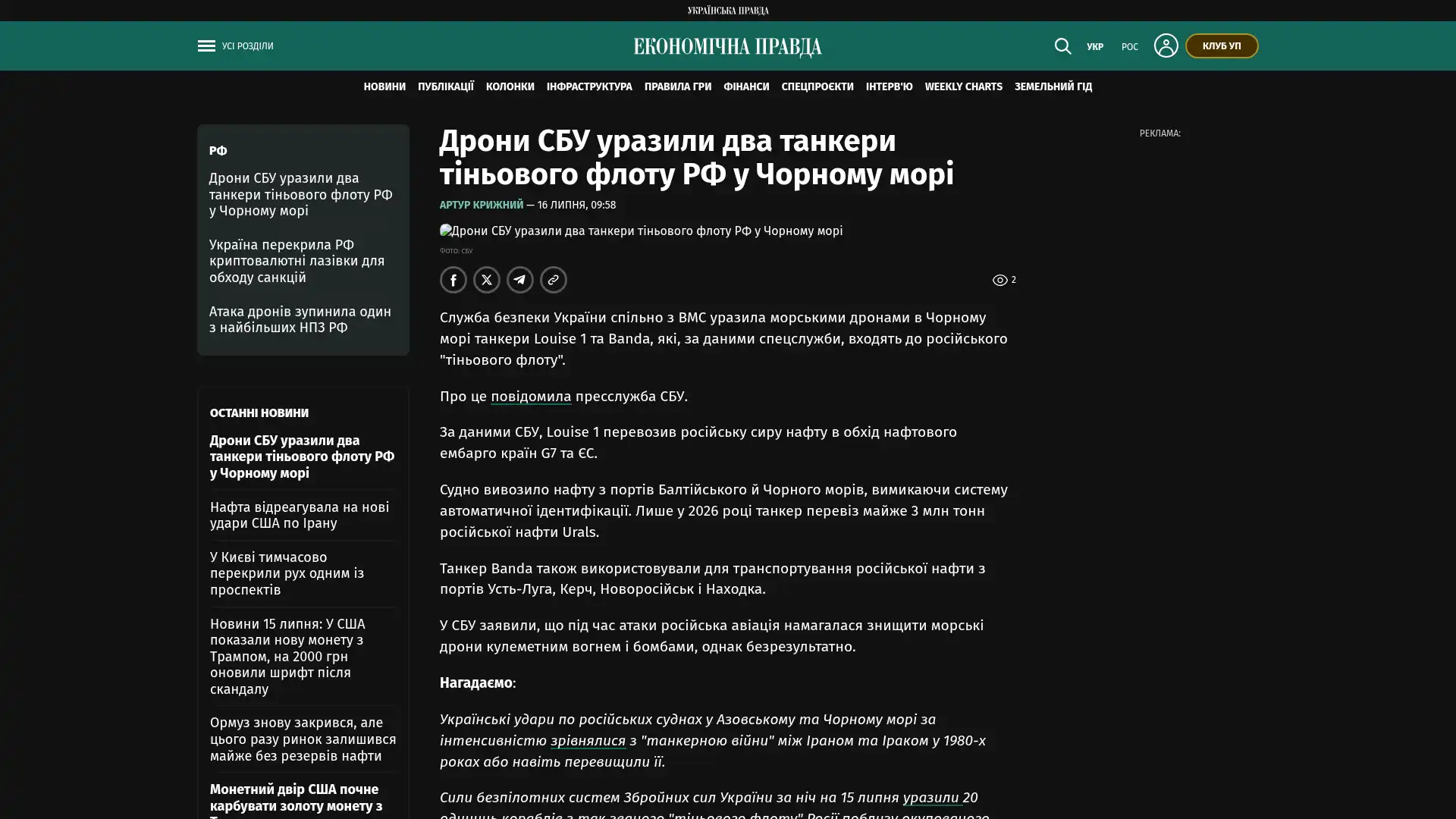This screenshot has width=1456, height=819.
Task: Open the user account profile icon
Action: [1166, 45]
